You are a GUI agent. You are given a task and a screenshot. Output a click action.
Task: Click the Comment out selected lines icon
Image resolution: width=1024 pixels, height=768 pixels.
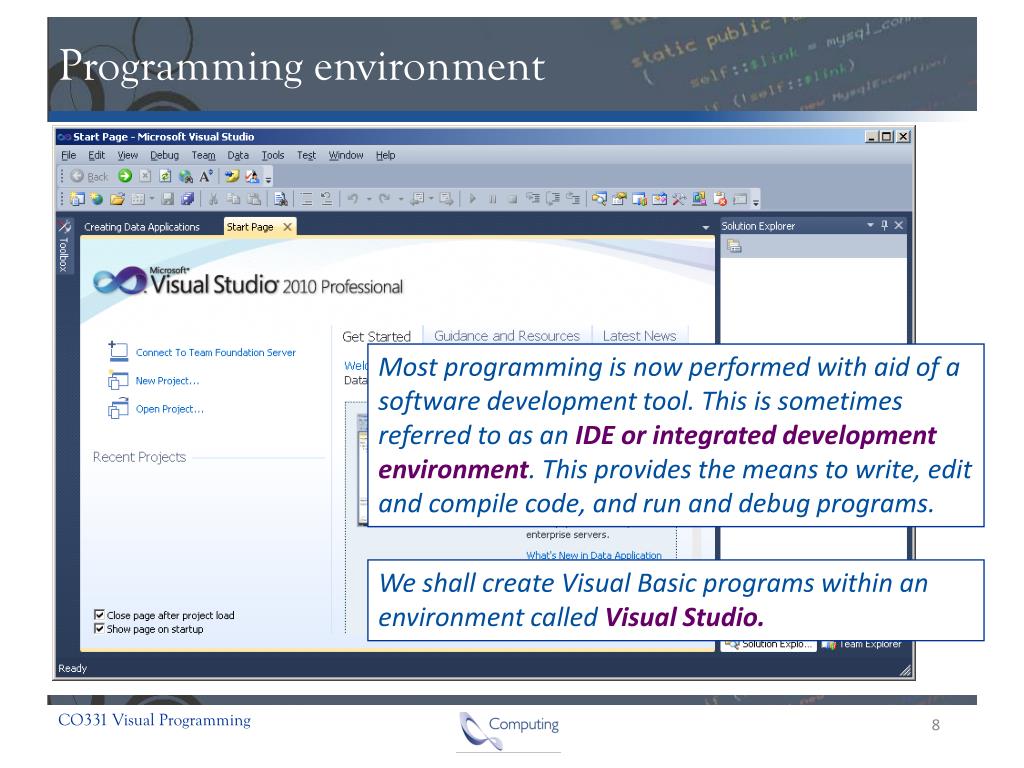click(306, 199)
